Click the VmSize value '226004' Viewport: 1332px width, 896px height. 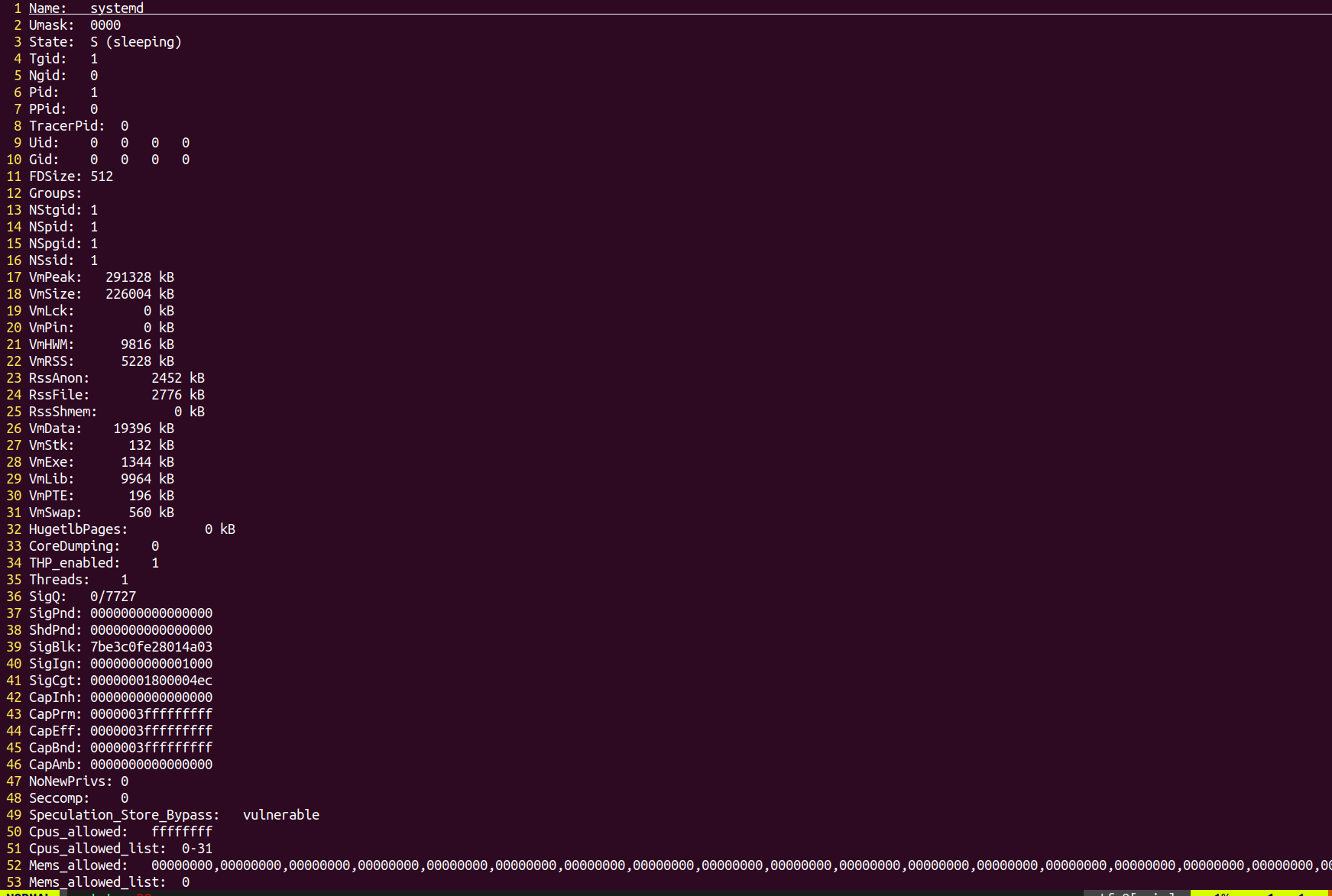(x=128, y=294)
